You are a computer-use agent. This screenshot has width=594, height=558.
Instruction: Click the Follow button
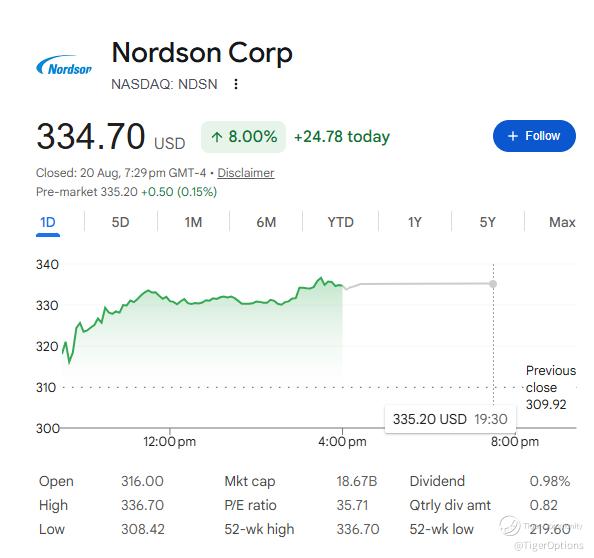pos(534,136)
